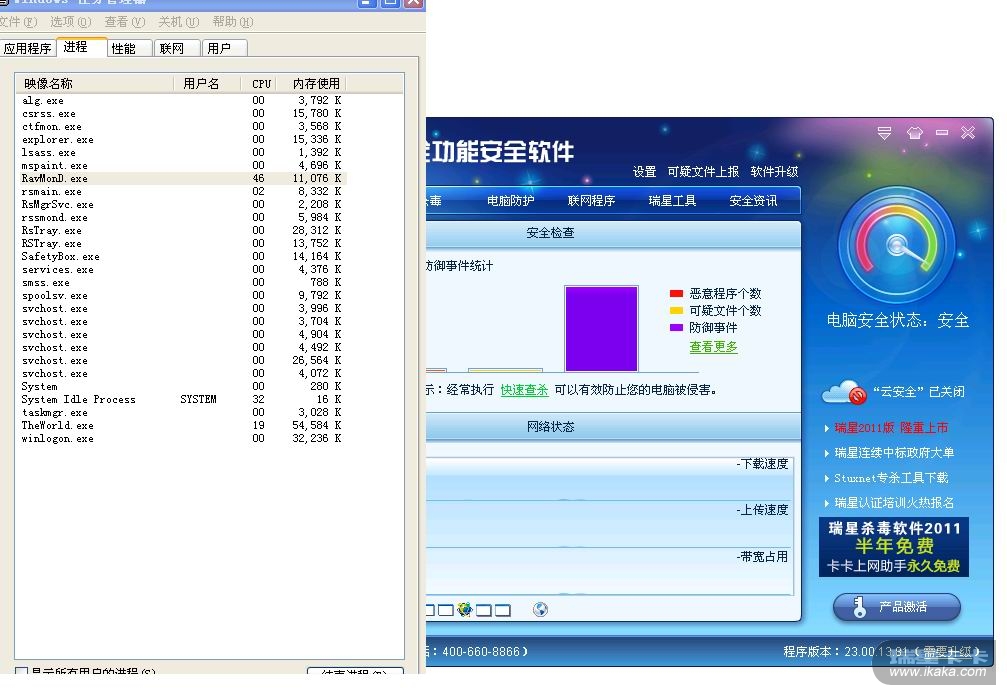Open 选项 menu in Task Manager

pos(71,22)
